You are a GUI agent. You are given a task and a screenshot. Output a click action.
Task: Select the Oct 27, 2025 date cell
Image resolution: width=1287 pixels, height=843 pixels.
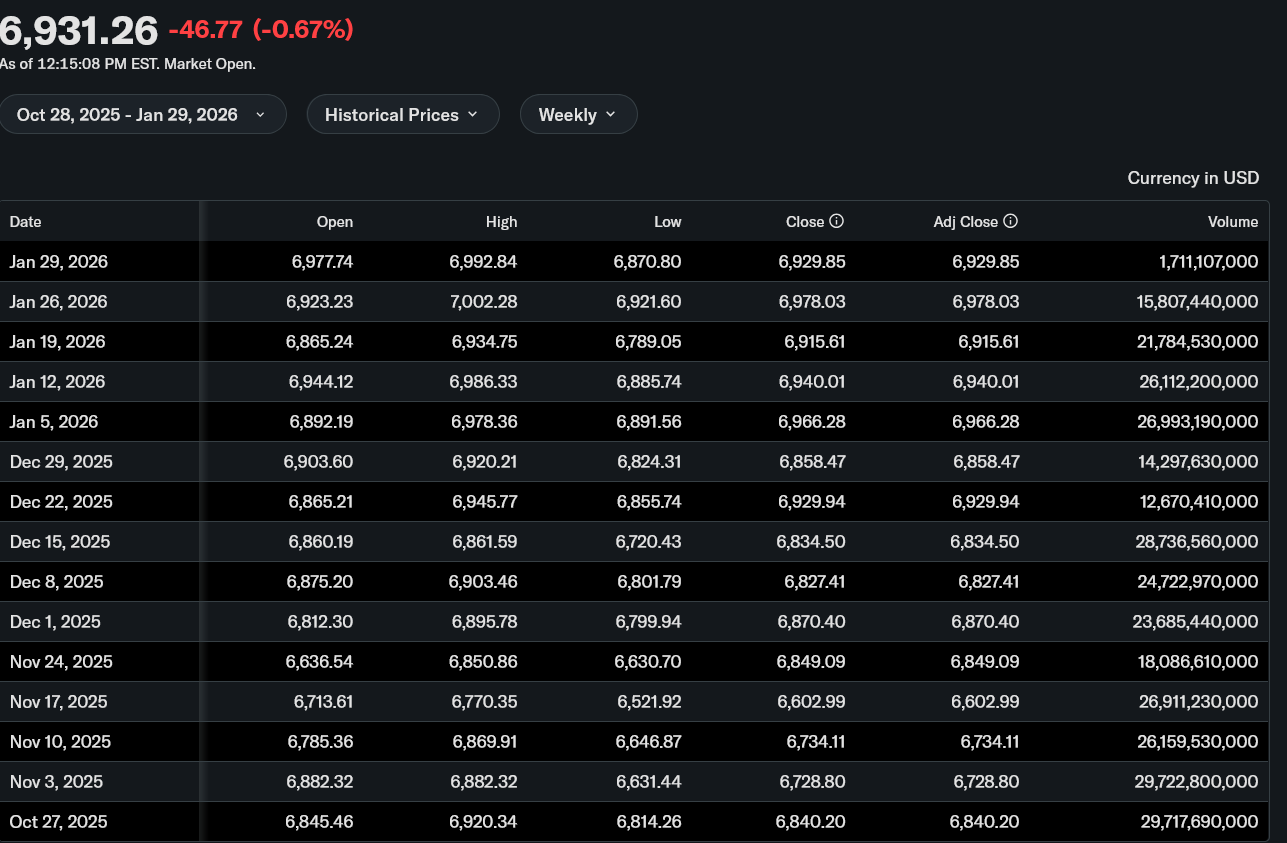point(59,822)
